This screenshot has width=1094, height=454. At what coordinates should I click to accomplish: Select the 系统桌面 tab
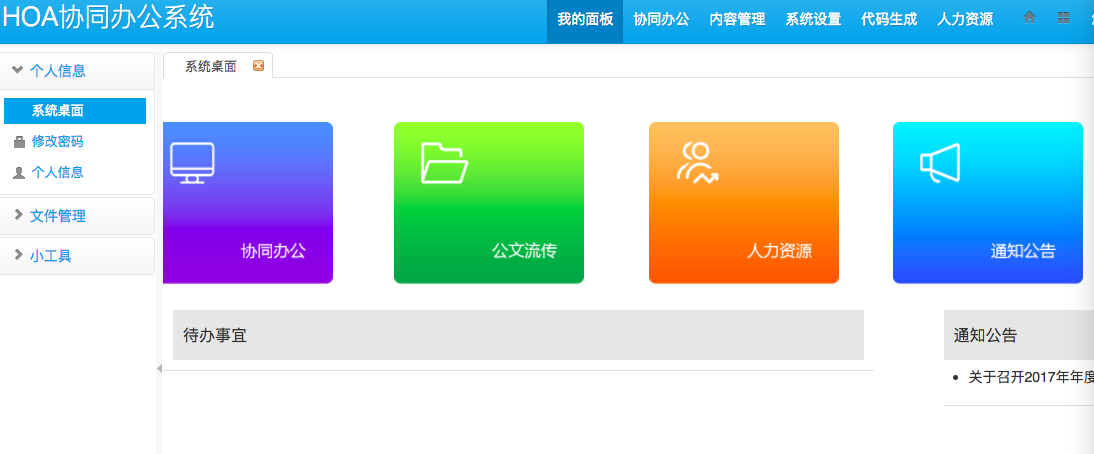(x=211, y=66)
